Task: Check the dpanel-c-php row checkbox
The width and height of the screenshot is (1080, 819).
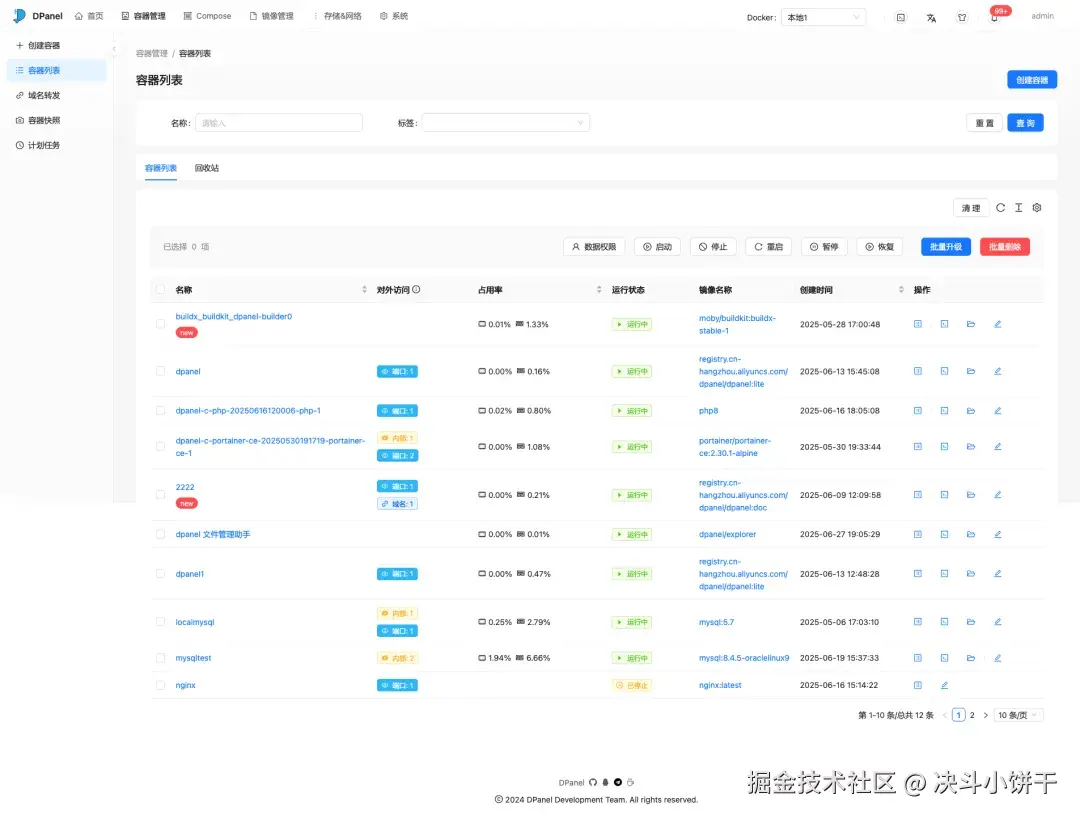Action: click(160, 411)
